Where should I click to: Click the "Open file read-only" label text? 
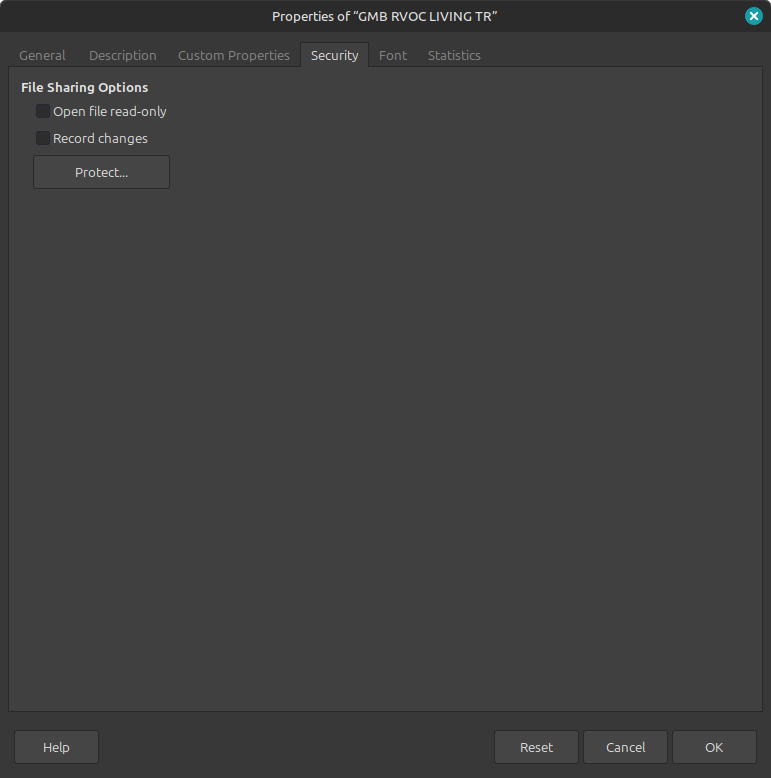tap(110, 112)
